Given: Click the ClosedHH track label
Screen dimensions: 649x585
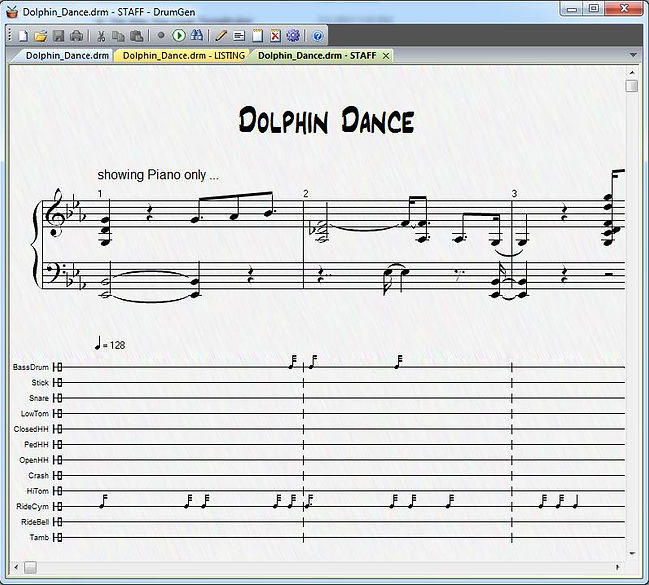Looking at the screenshot, I should [31, 429].
